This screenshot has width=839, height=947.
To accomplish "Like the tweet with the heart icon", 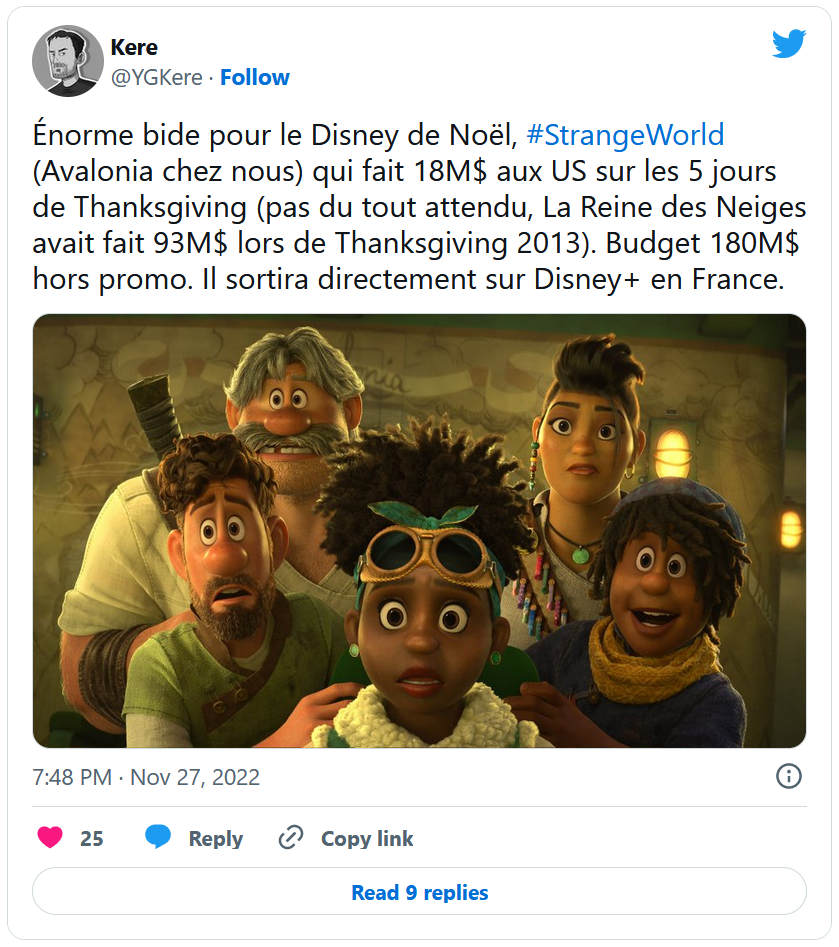I will point(50,837).
